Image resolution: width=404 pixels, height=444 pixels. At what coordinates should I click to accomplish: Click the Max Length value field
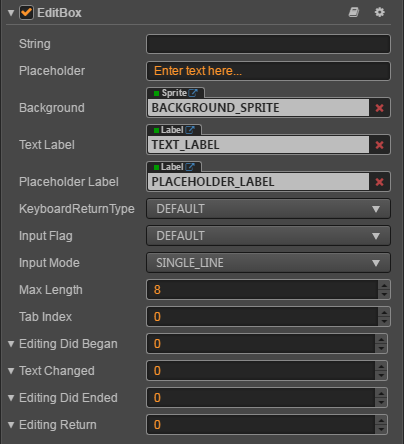point(262,290)
